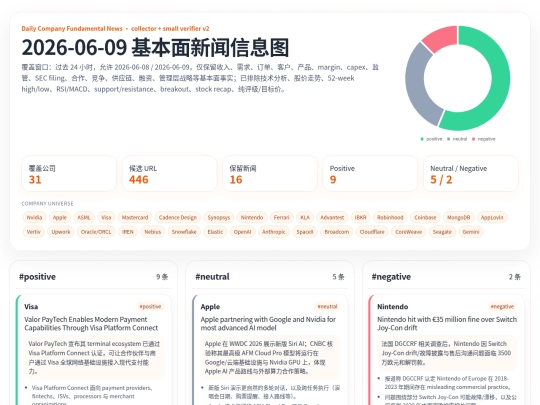This screenshot has width=540, height=405.
Task: Open the 保留新闻 16 stat card
Action: pyautogui.click(x=270, y=174)
